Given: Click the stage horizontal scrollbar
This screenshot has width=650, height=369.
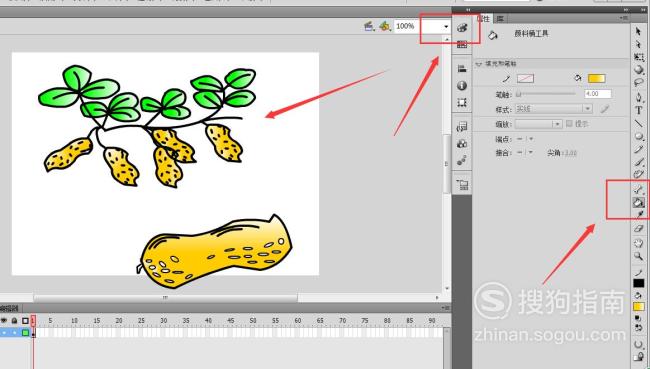Looking at the screenshot, I should click(166, 298).
